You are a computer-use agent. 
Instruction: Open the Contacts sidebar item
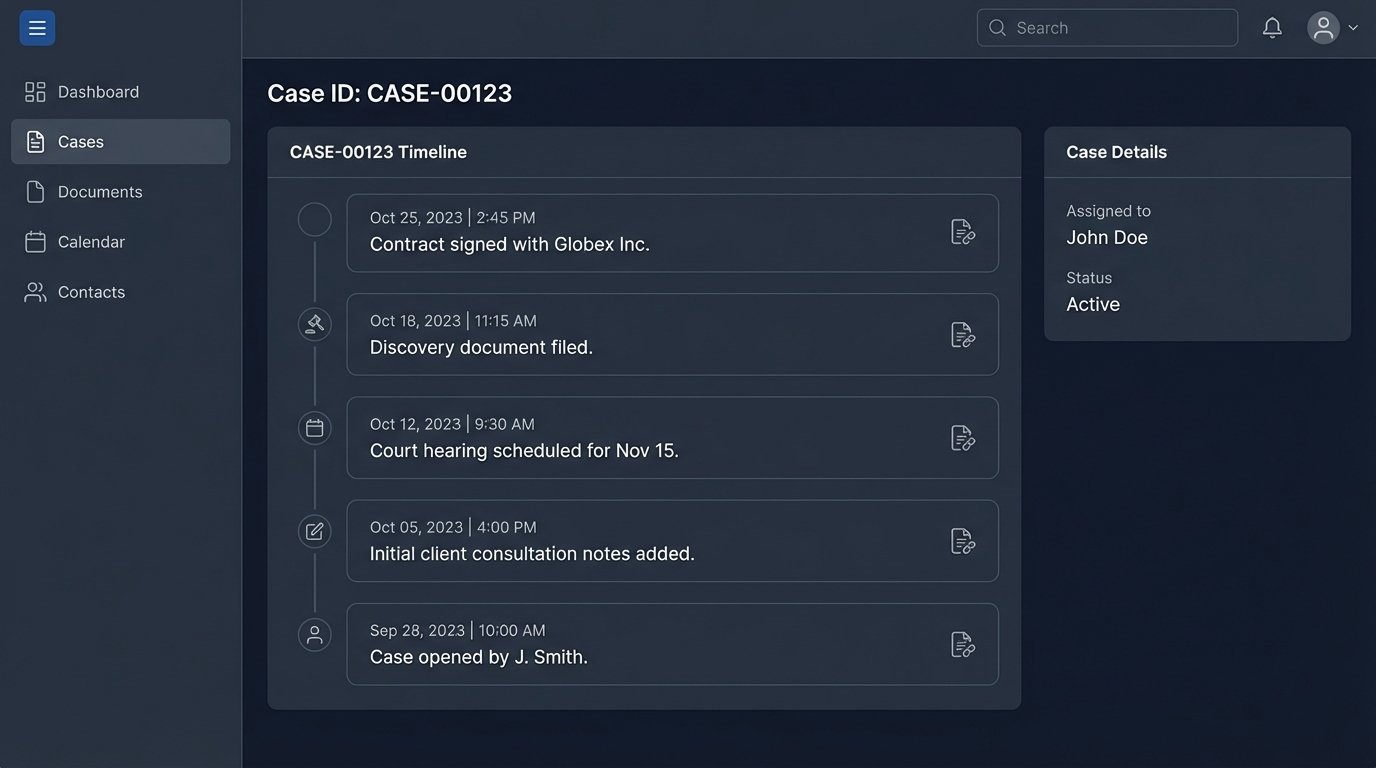click(x=91, y=292)
